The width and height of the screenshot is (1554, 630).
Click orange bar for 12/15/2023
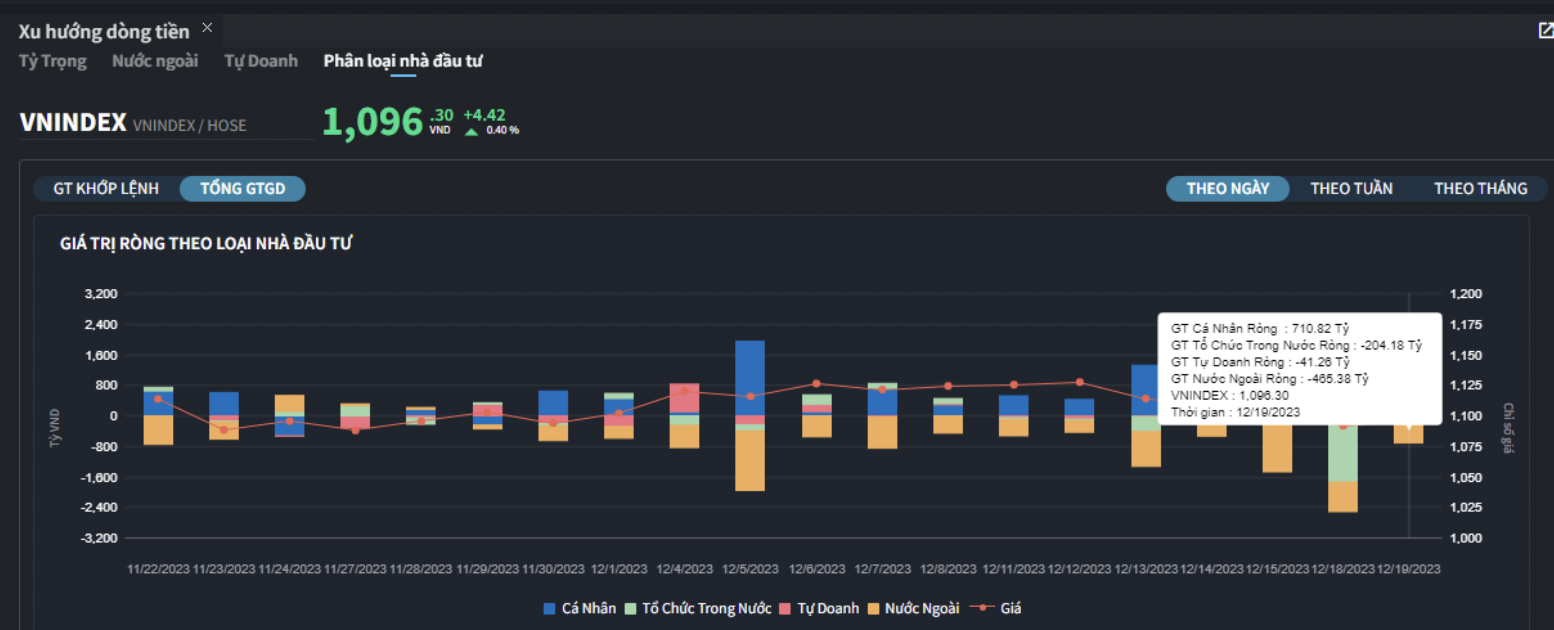pyautogui.click(x=1276, y=445)
